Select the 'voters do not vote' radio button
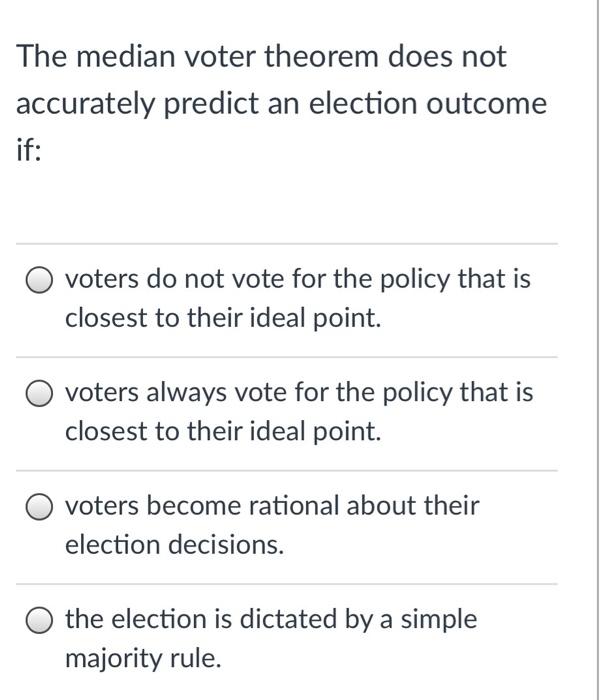 click(x=41, y=280)
